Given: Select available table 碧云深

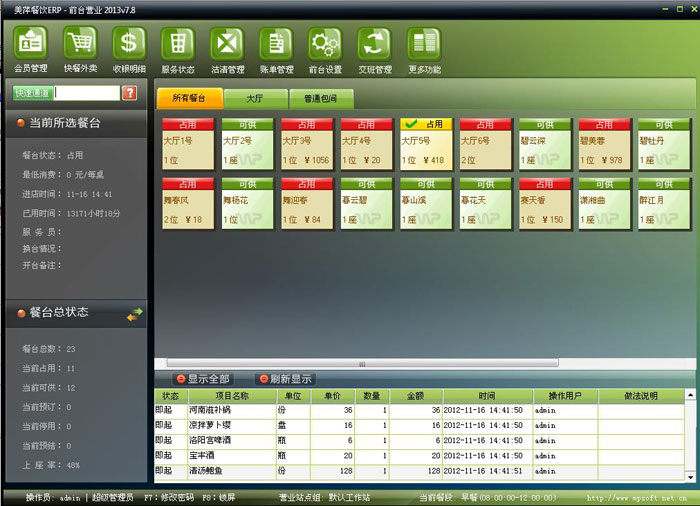Looking at the screenshot, I should [x=544, y=143].
